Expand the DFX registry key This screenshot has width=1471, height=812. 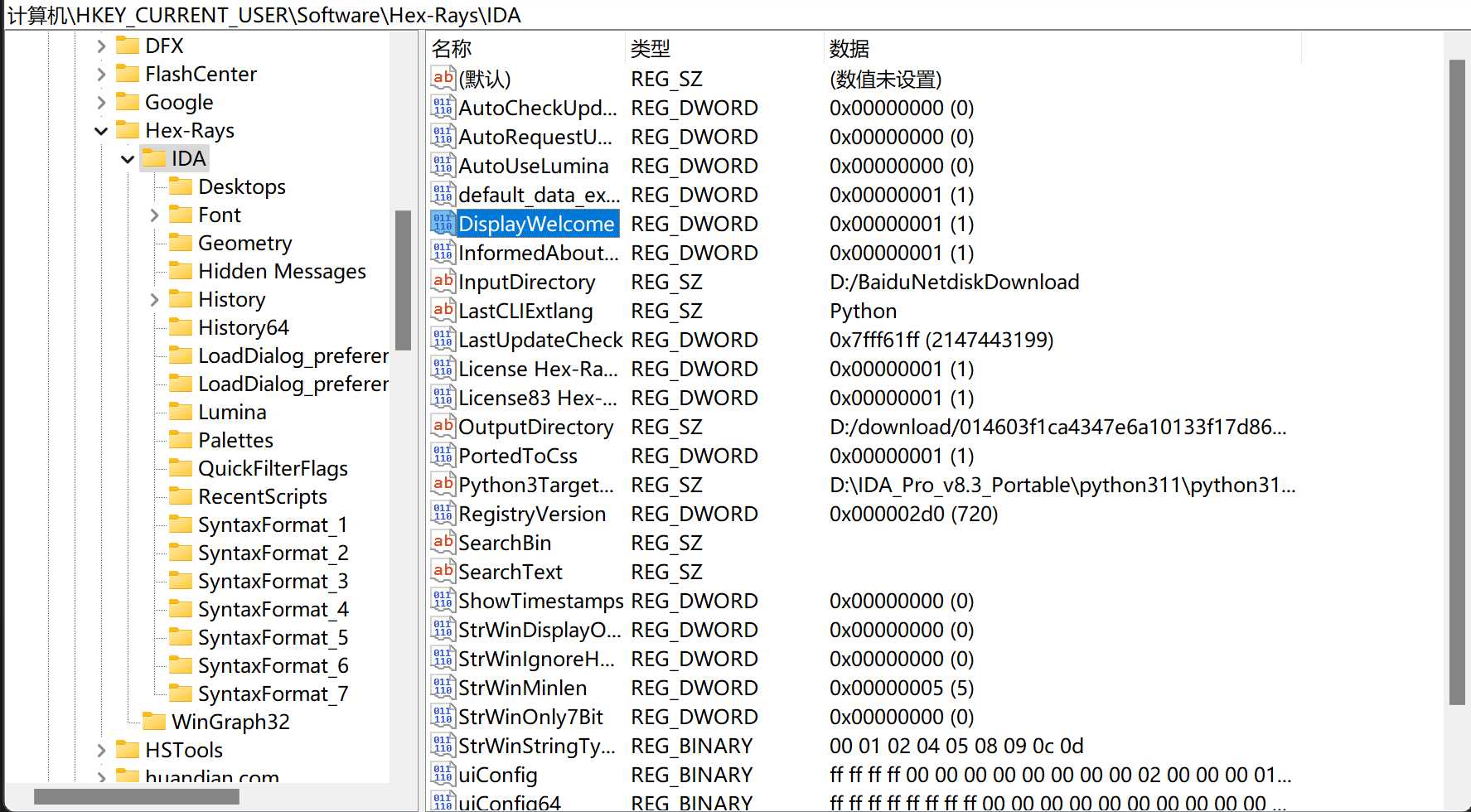pos(101,46)
